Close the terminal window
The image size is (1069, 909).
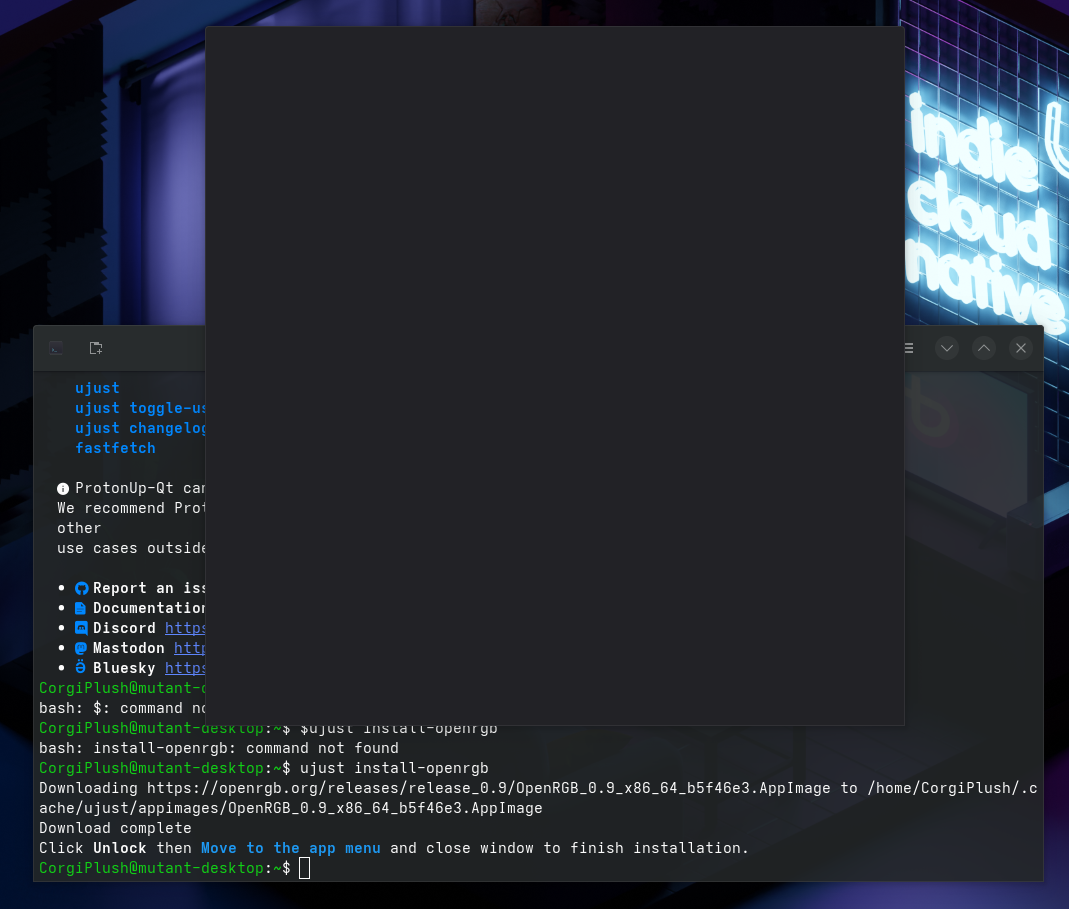click(1021, 348)
